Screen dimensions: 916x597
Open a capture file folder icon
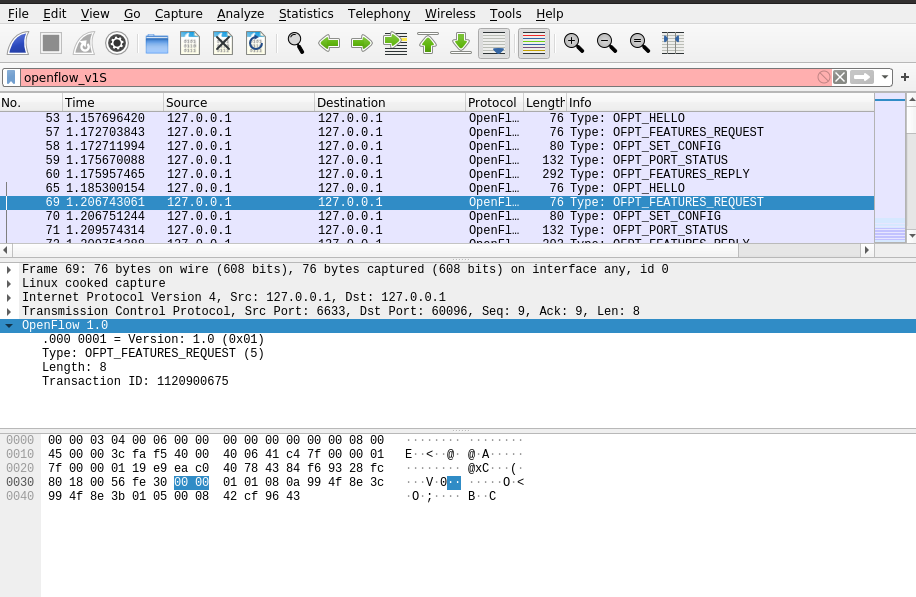point(157,43)
